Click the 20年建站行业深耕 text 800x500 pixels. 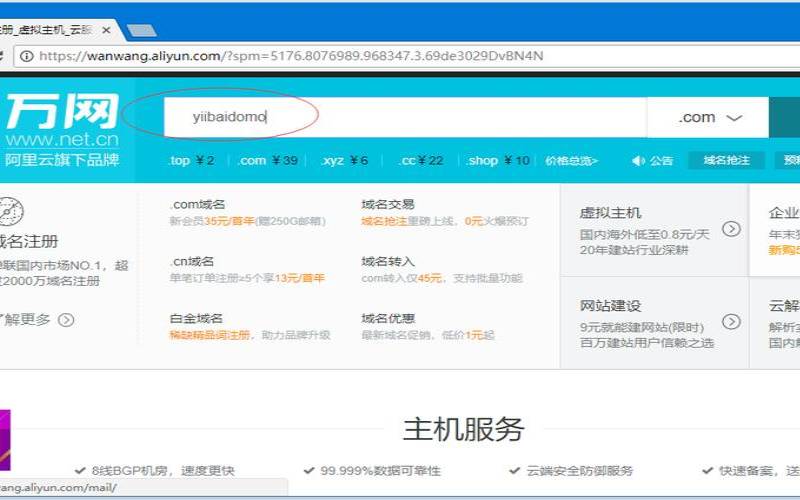pyautogui.click(x=634, y=250)
